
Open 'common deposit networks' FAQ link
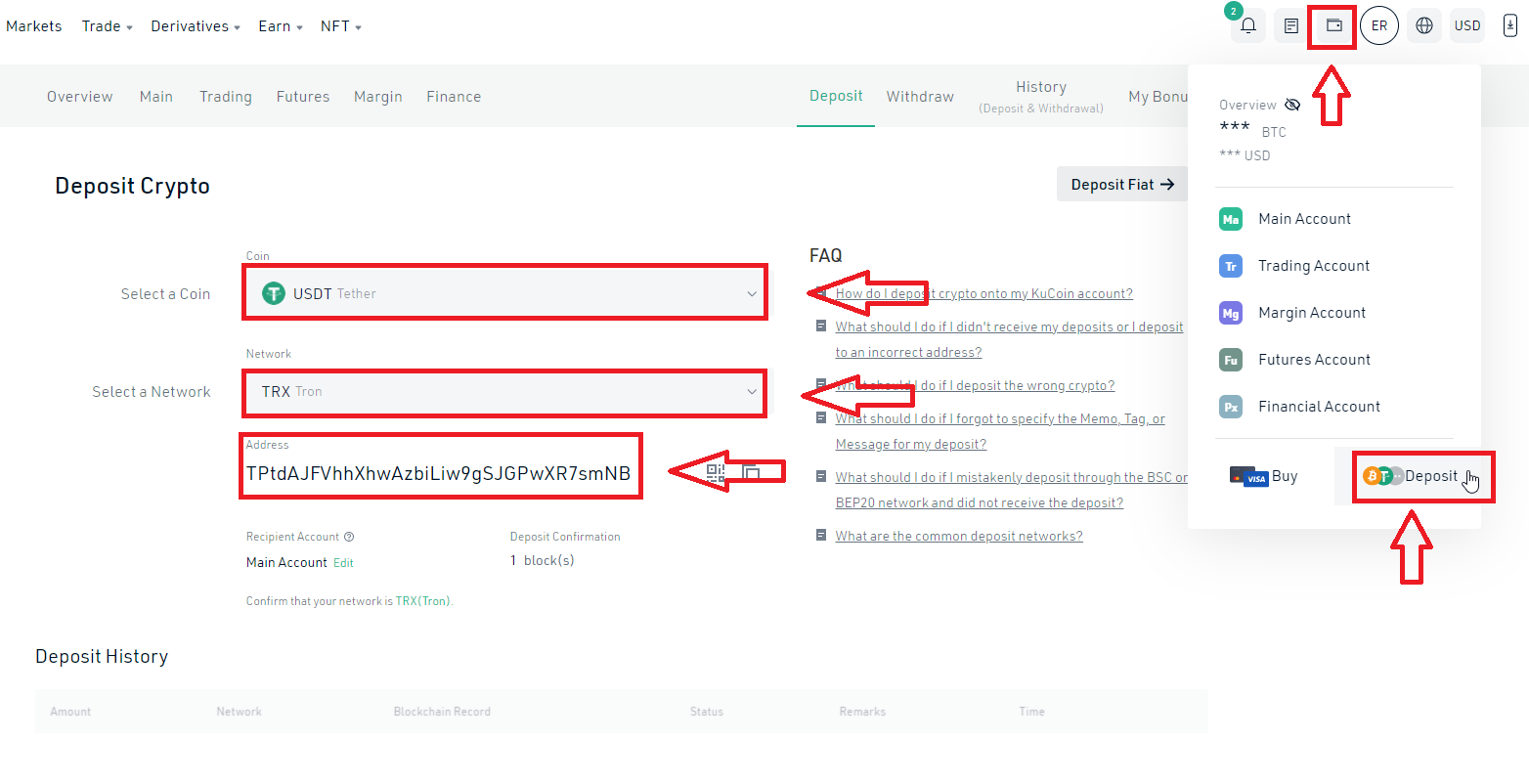point(959,536)
